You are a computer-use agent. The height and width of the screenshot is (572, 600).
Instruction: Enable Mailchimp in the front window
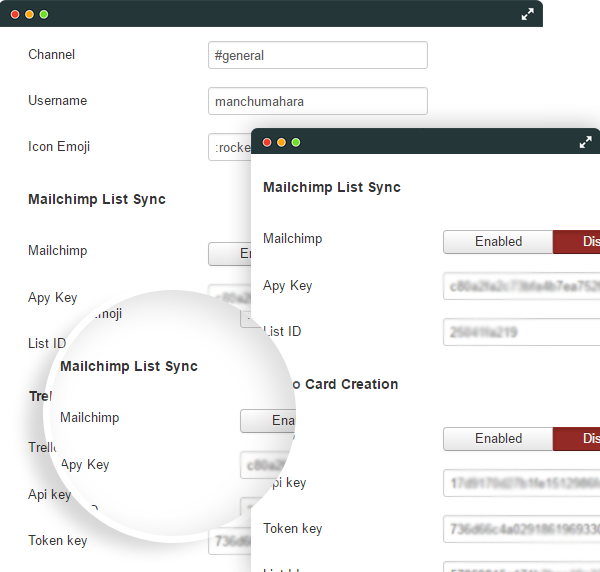(x=498, y=241)
